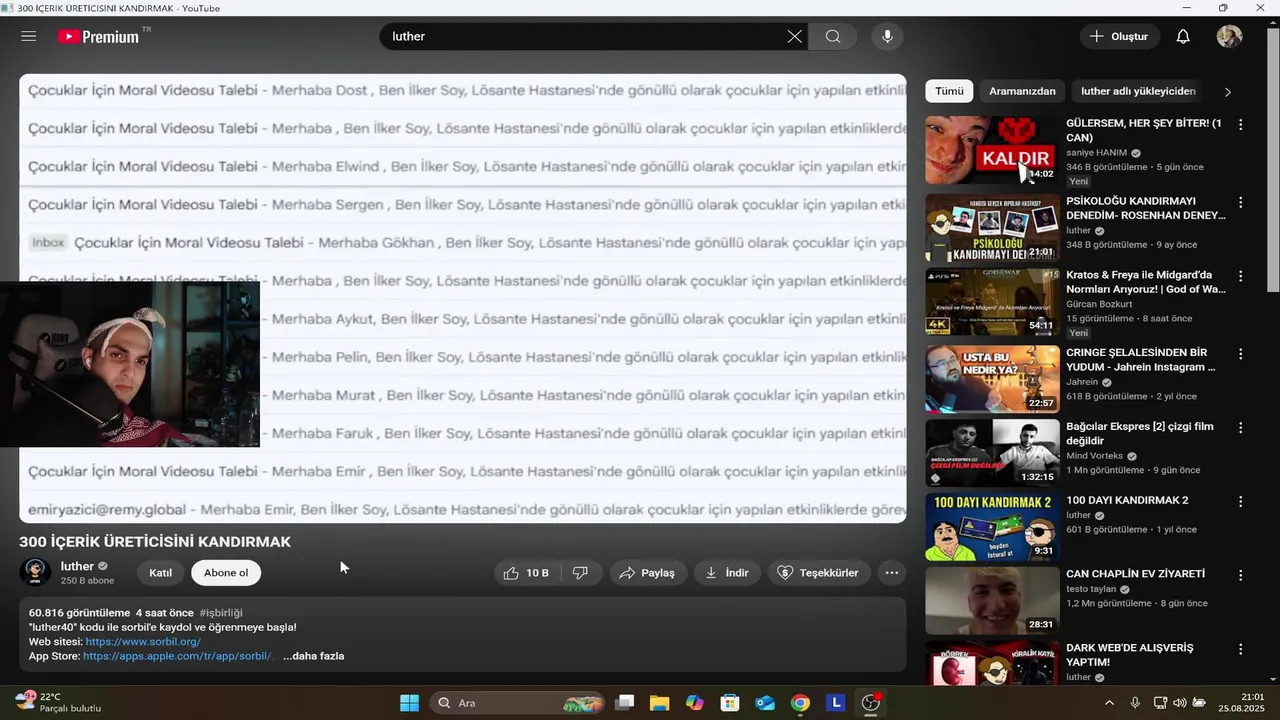Viewport: 1280px width, 720px height.
Task: Run search with magnifier button
Action: [x=833, y=36]
